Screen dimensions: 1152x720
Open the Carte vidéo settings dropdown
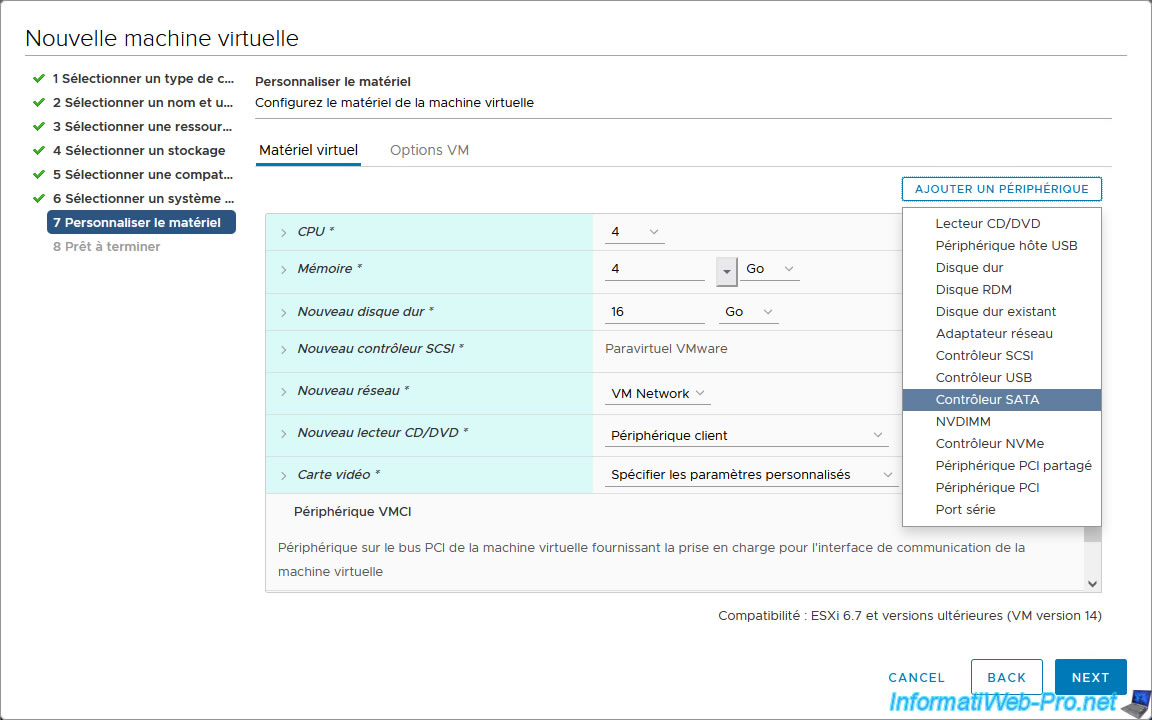coord(750,475)
